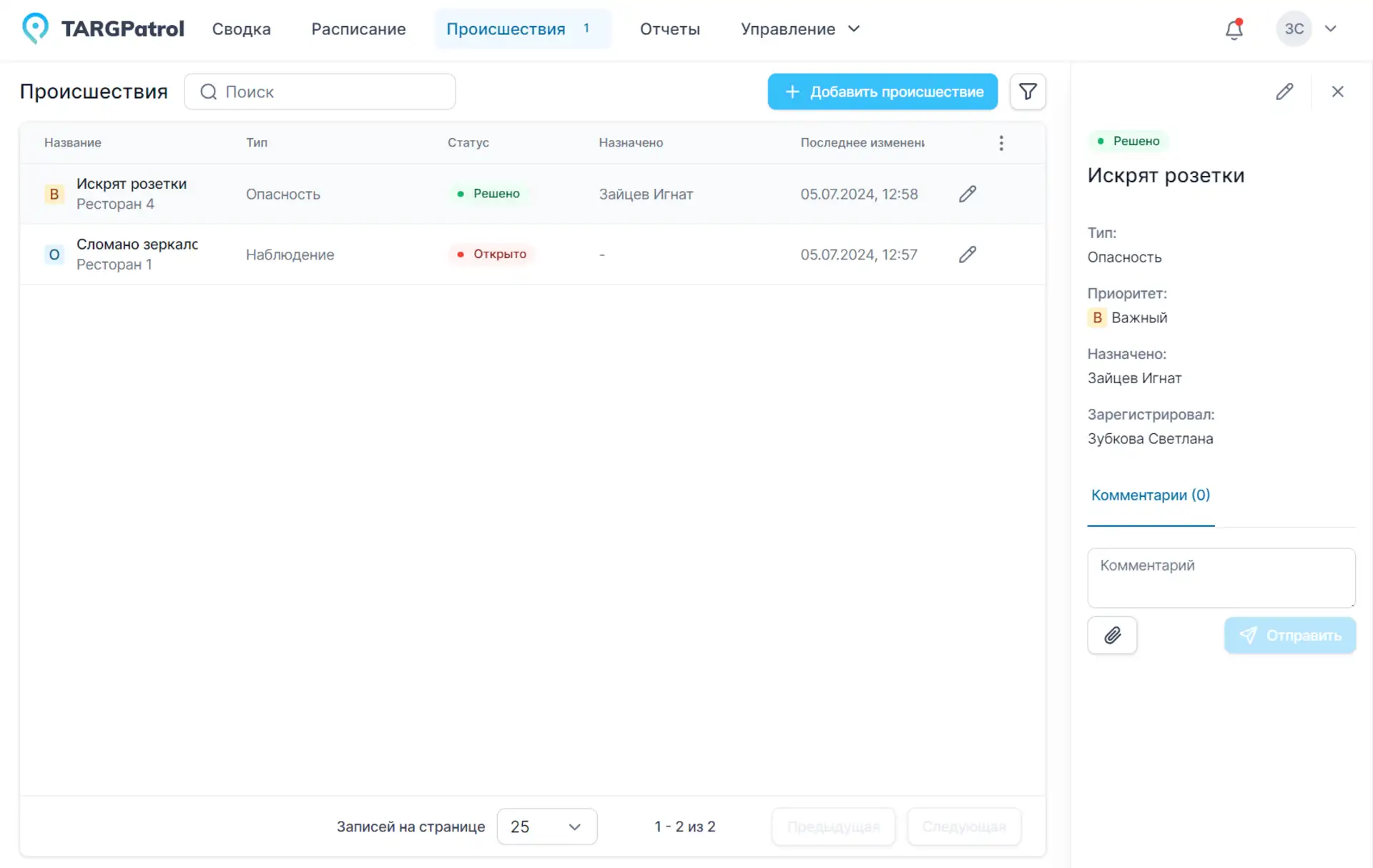This screenshot has width=1373, height=868.
Task: Open table column options (three dots)
Action: click(x=1001, y=143)
